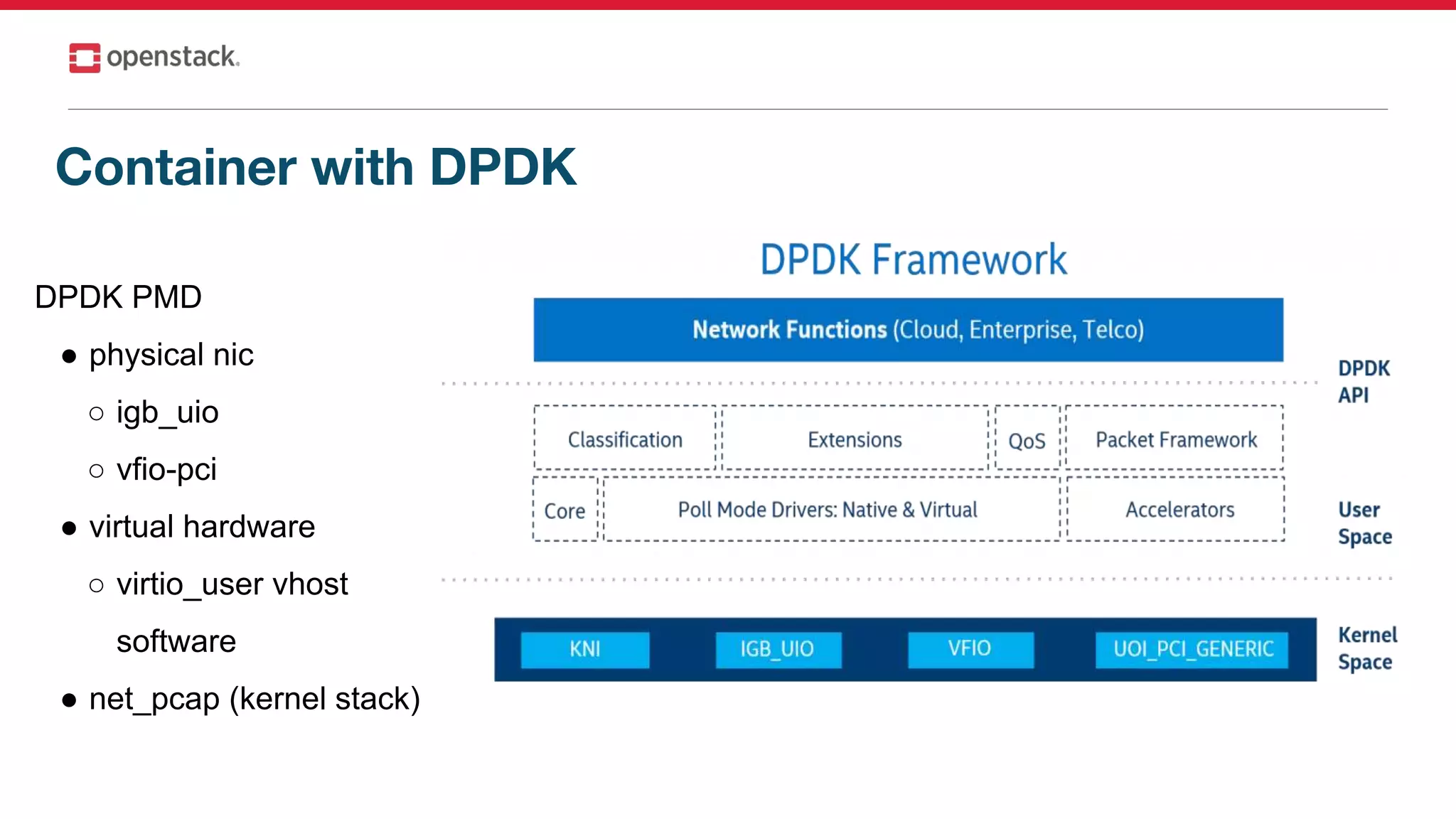Image resolution: width=1456 pixels, height=819 pixels.
Task: Click the UOI_PCI_GENERIC block
Action: coord(1192,649)
